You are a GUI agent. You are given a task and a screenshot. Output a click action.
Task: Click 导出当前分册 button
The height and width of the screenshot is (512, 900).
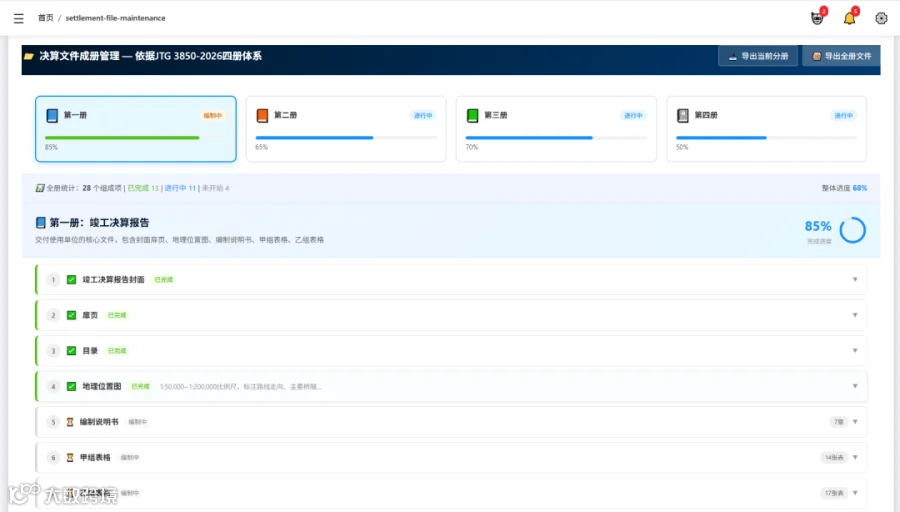pyautogui.click(x=758, y=56)
